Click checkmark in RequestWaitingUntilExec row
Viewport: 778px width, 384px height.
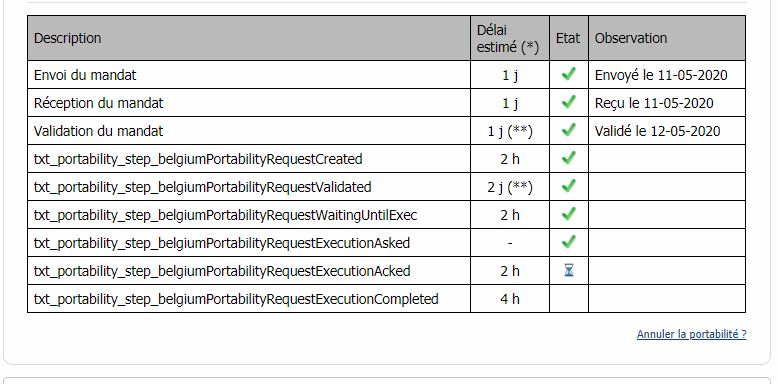click(569, 214)
